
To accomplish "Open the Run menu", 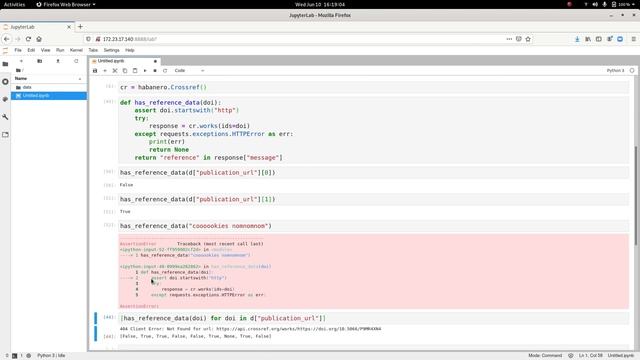I will (x=60, y=50).
